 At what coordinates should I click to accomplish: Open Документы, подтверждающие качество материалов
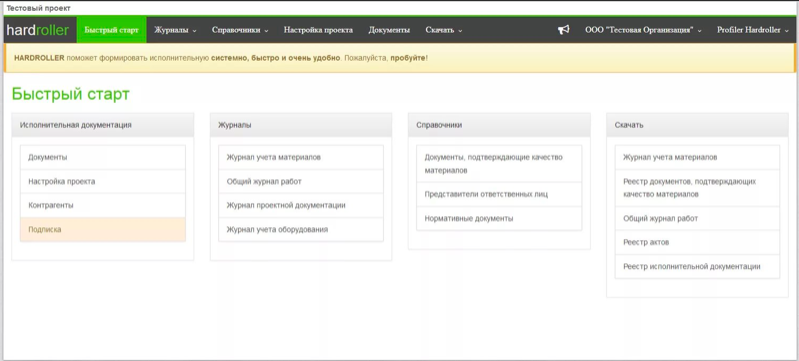tap(499, 164)
